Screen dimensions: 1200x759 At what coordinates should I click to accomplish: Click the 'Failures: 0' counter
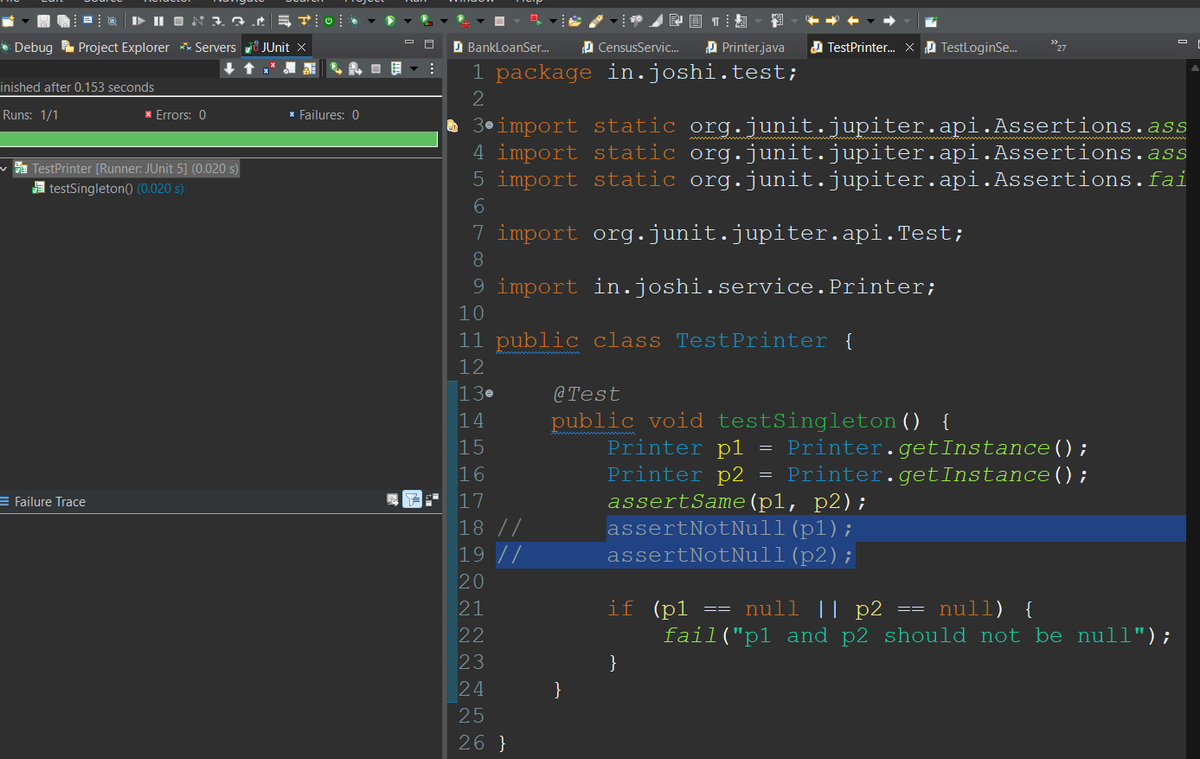[x=322, y=115]
